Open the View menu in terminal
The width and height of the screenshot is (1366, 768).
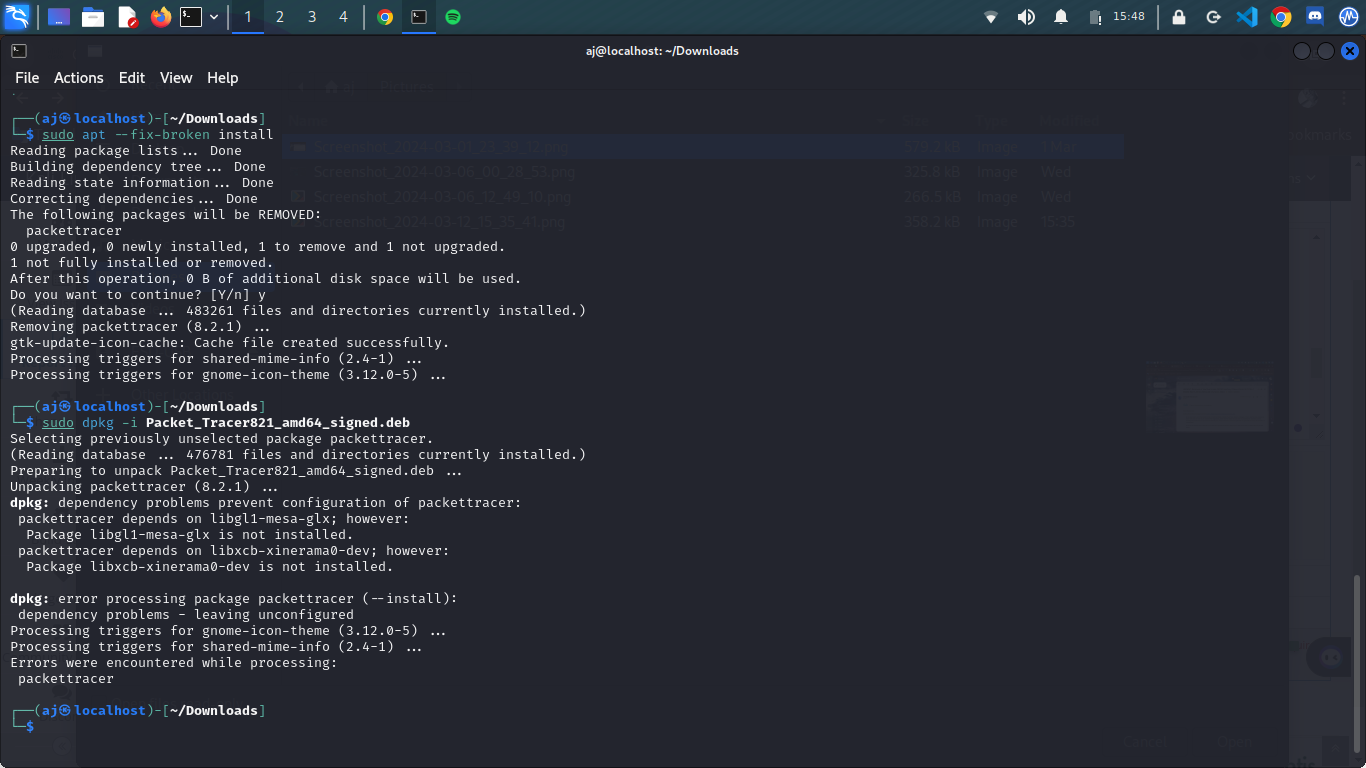[176, 78]
